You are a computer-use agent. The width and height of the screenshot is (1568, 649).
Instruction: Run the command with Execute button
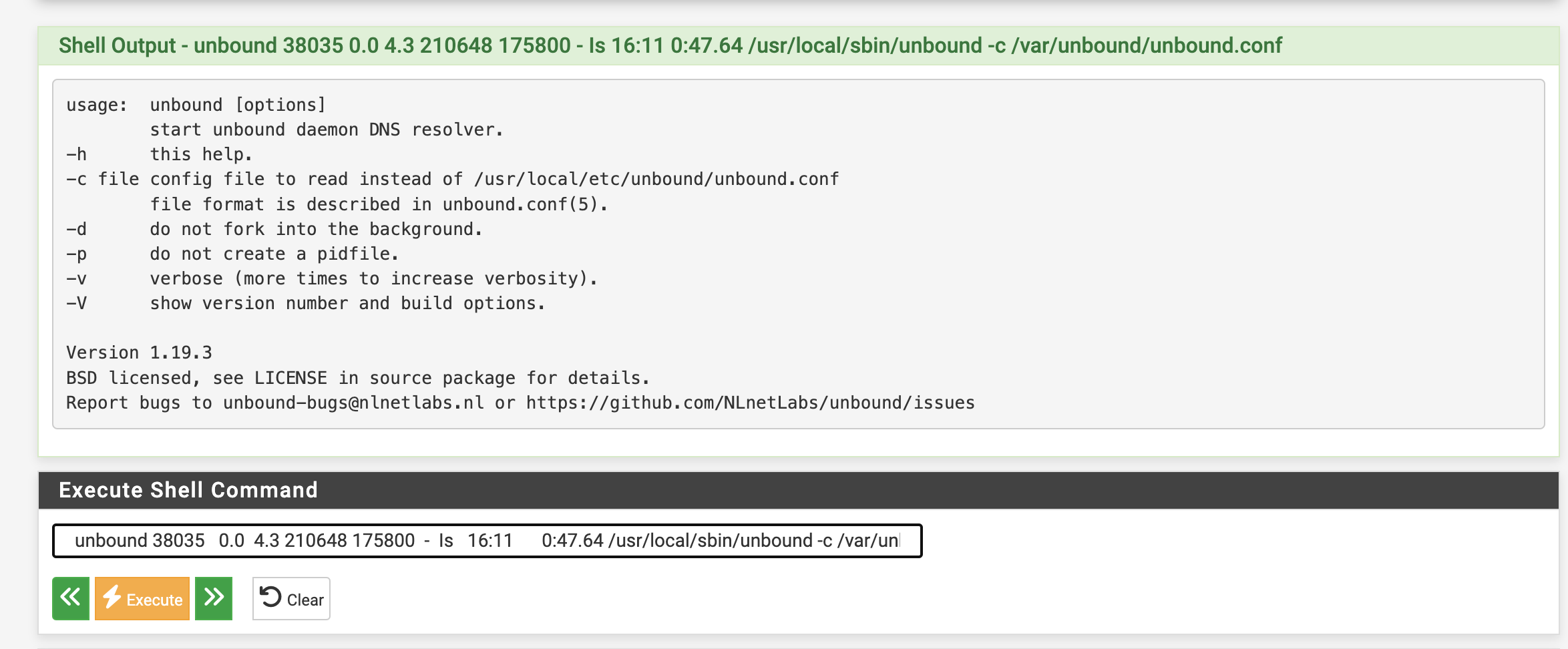142,598
